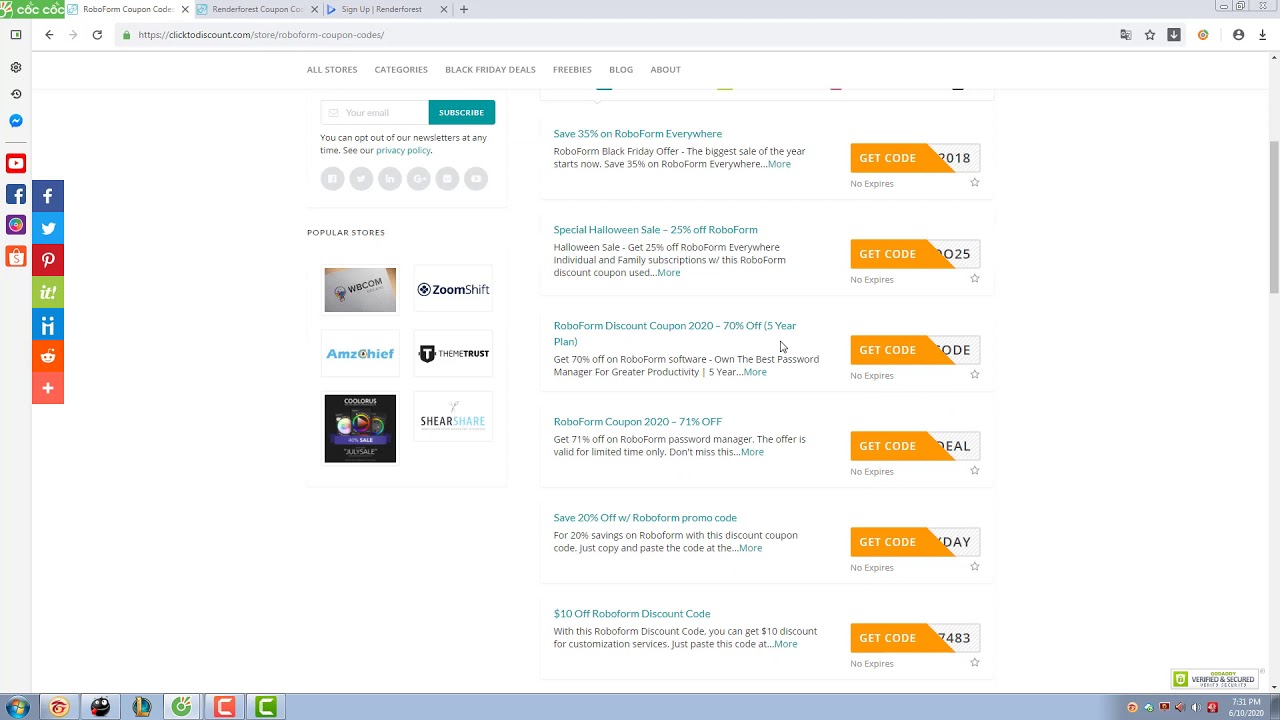Image resolution: width=1280 pixels, height=720 pixels.
Task: Open BLACK FRIDAY DEALS menu item
Action: click(490, 70)
